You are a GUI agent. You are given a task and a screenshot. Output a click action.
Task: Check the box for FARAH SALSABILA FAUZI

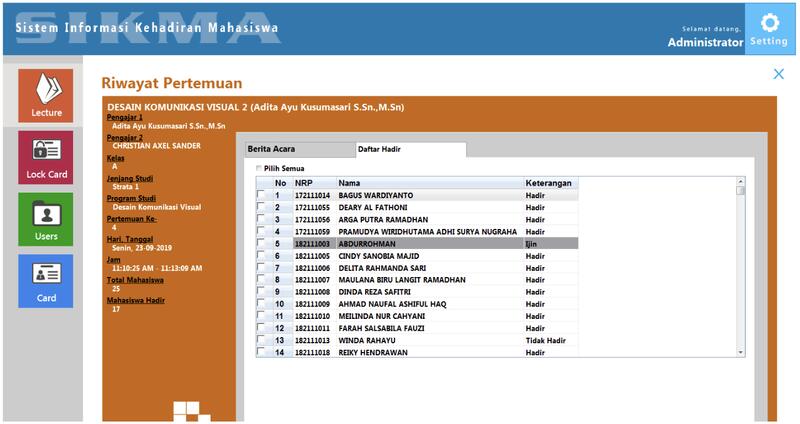coord(261,328)
